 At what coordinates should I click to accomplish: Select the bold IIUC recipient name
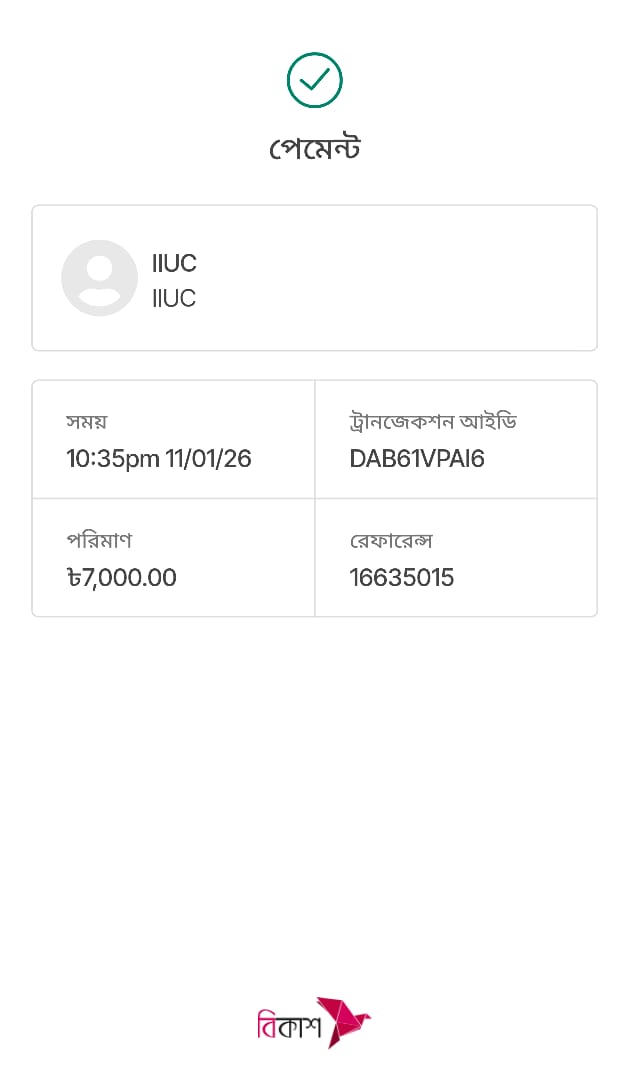click(x=174, y=264)
